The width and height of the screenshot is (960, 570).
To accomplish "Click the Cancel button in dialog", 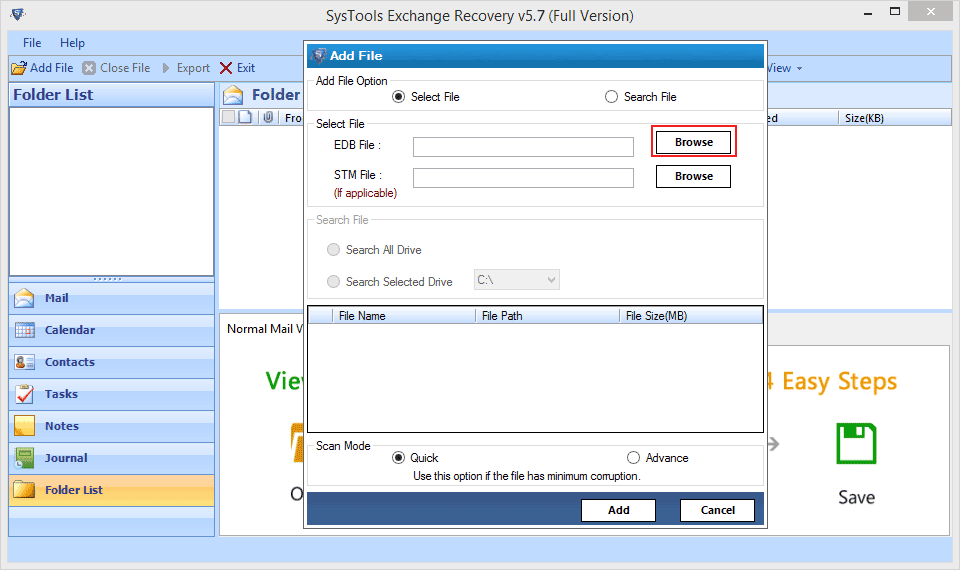I will tap(718, 510).
